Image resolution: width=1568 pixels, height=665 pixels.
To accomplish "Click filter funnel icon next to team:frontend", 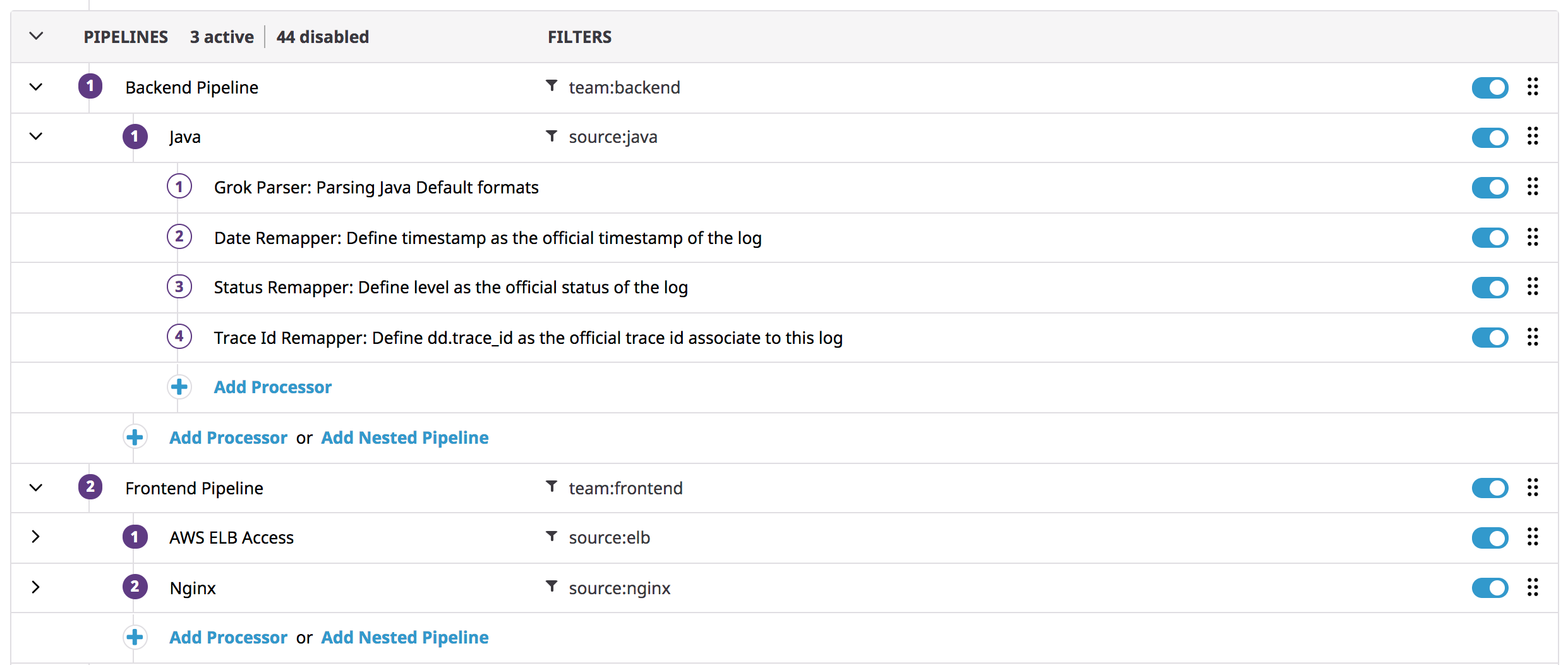I will coord(552,487).
